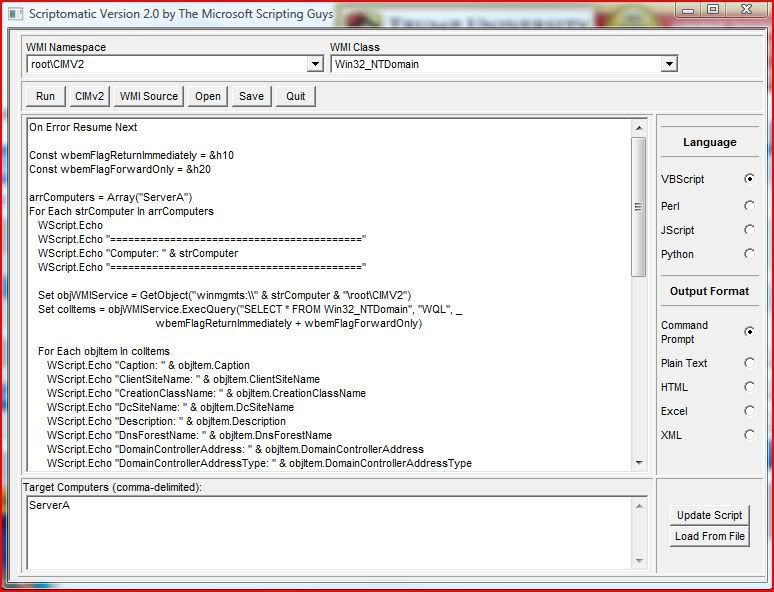Click the script pane scrollbar thumb
774x592 pixels.
coord(639,207)
